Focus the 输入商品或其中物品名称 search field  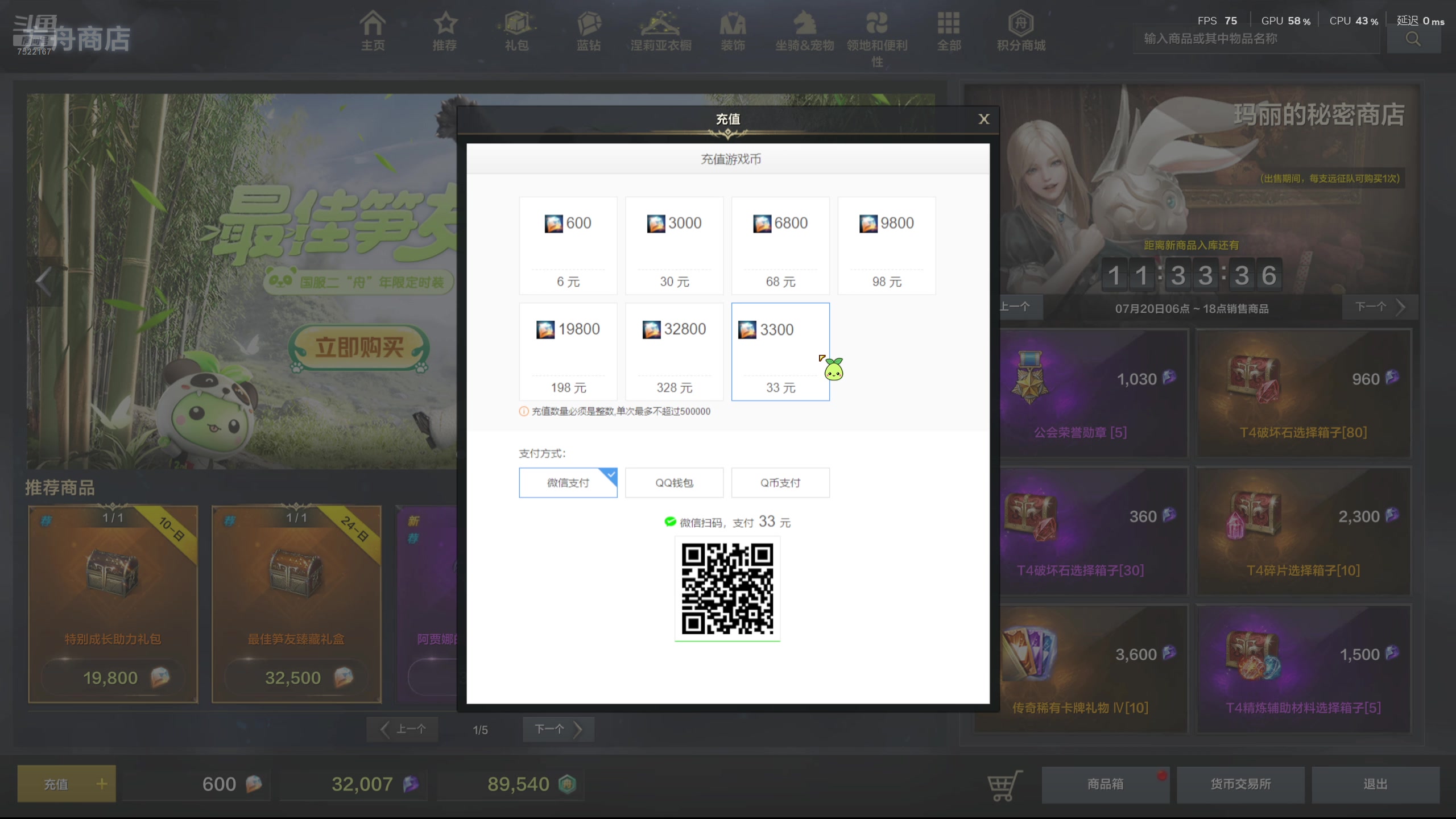click(1257, 39)
